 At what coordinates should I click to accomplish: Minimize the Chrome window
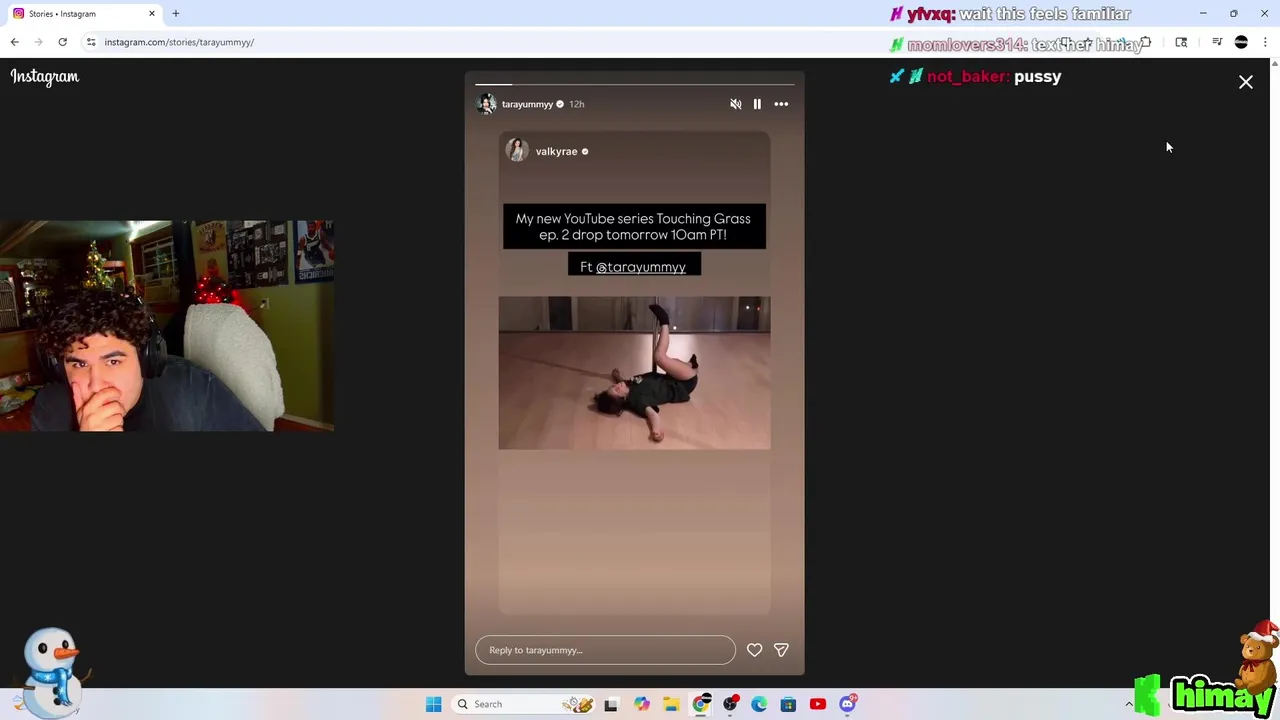[x=1203, y=14]
